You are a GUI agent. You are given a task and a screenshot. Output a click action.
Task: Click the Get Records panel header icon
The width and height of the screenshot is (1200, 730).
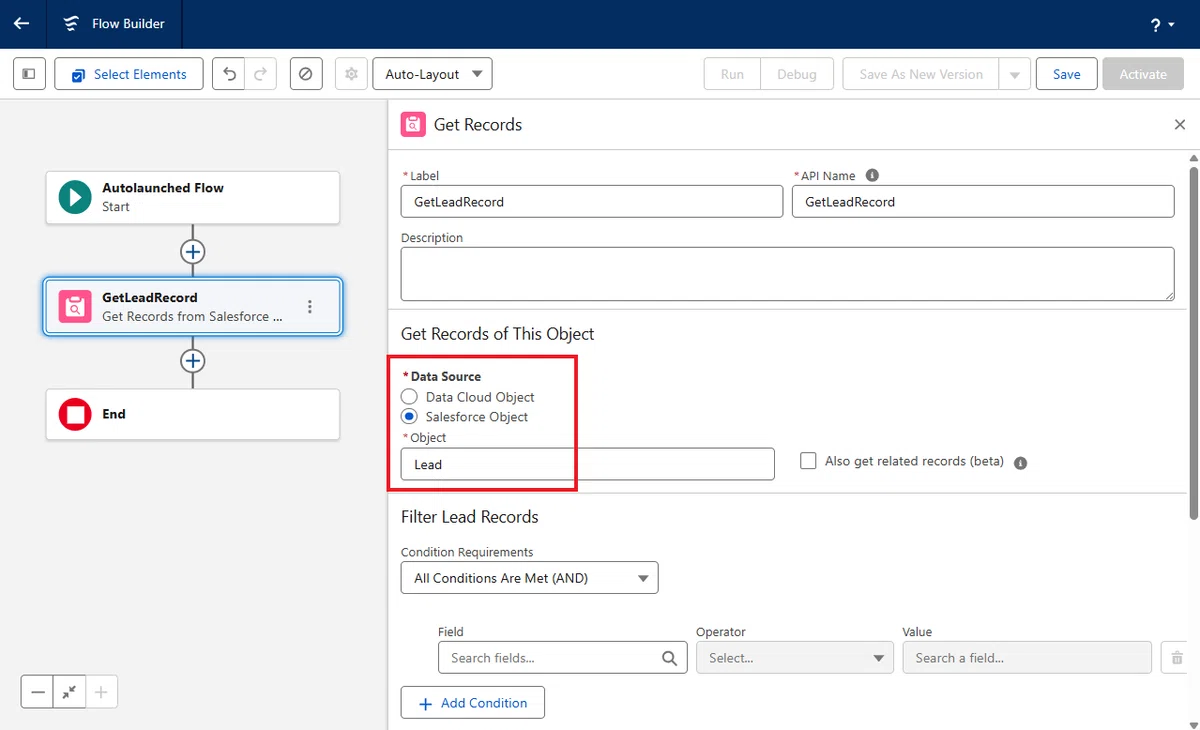[x=412, y=125]
